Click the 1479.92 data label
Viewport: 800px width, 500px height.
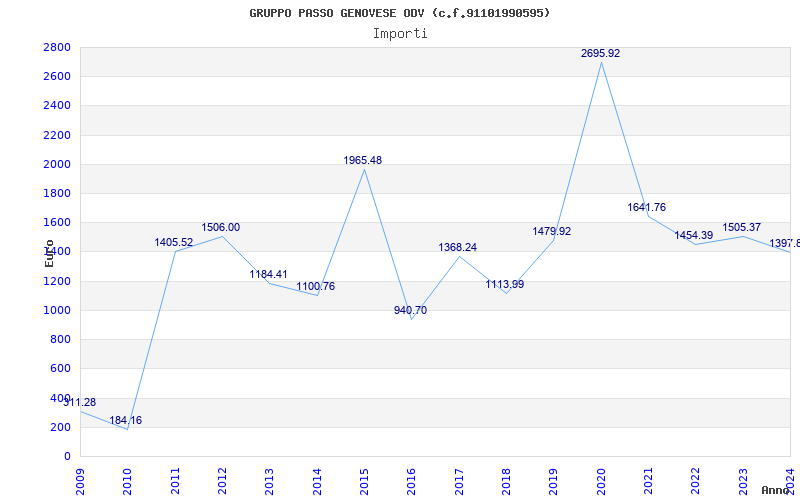tap(552, 232)
